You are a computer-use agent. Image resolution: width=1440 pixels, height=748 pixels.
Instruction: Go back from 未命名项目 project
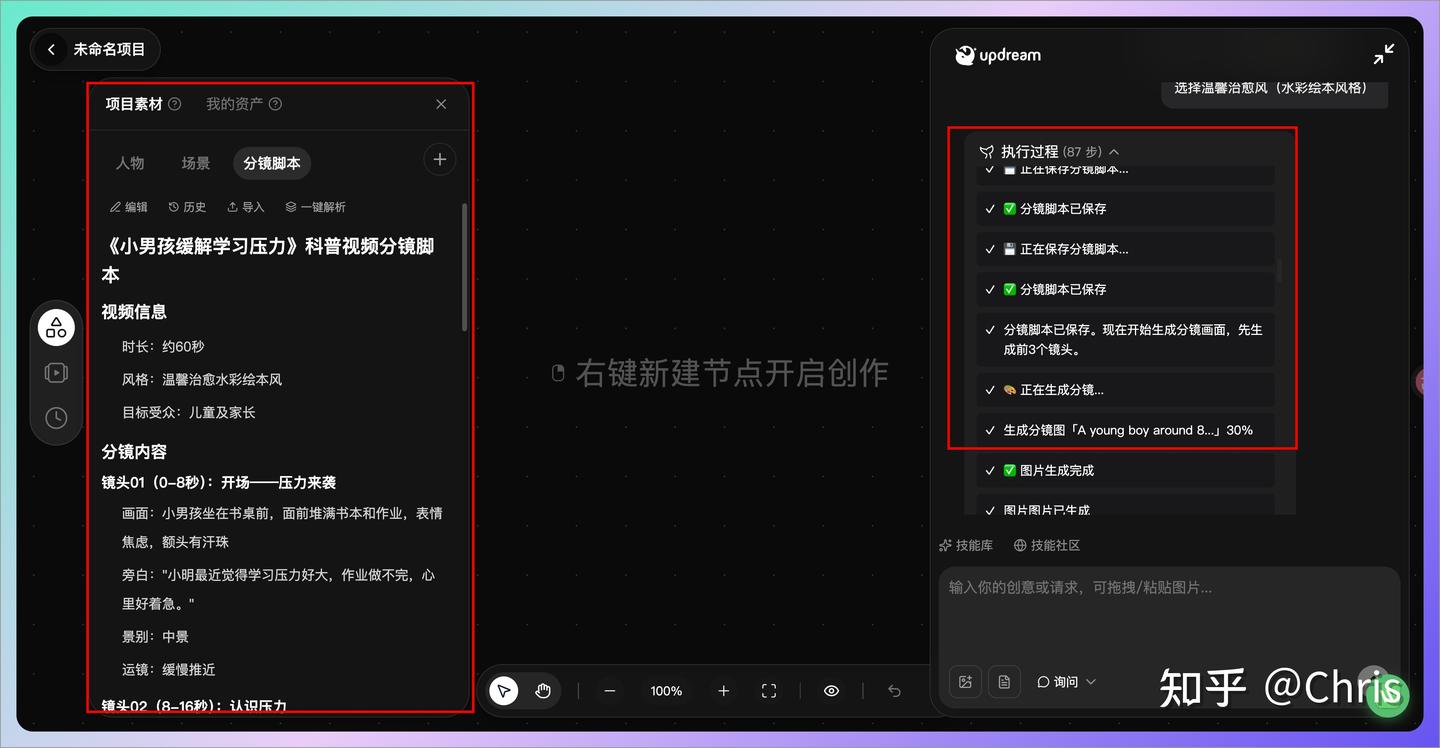point(51,49)
